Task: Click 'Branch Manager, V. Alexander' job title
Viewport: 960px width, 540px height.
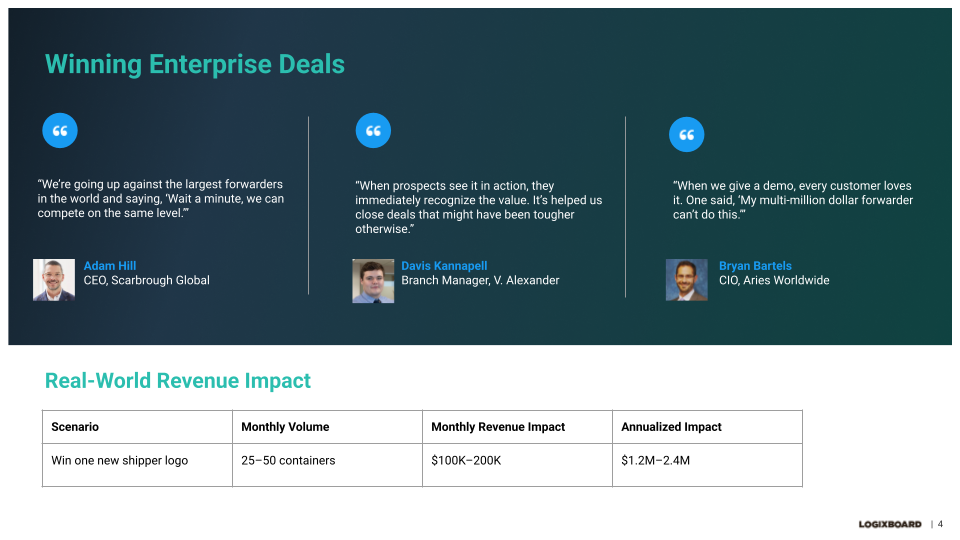Action: click(x=480, y=280)
